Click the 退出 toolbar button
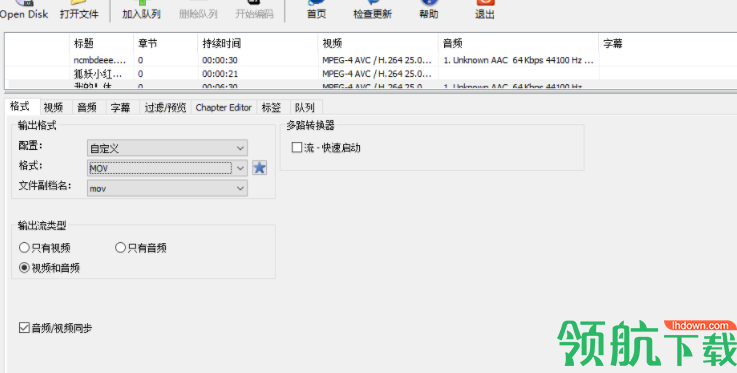 pos(485,10)
